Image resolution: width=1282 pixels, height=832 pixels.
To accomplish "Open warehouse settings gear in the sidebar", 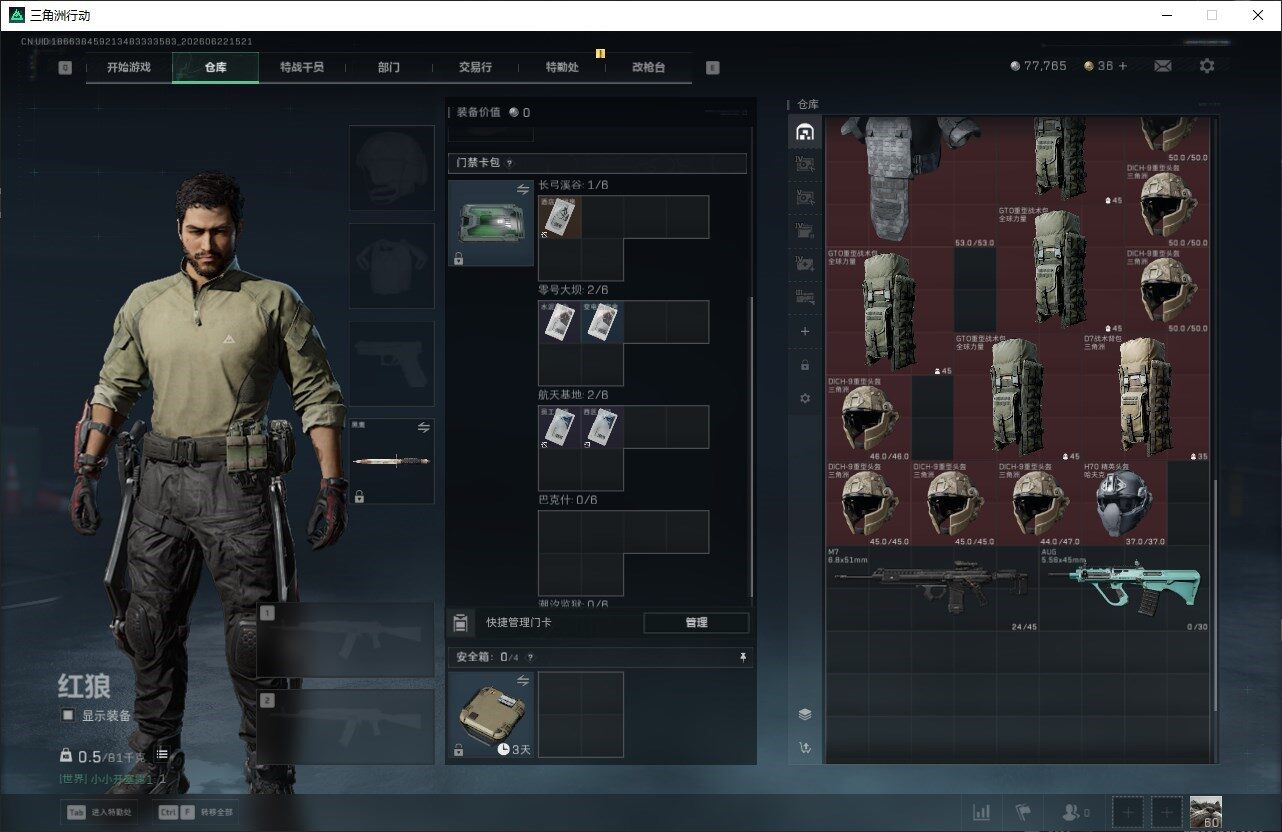I will pyautogui.click(x=805, y=398).
